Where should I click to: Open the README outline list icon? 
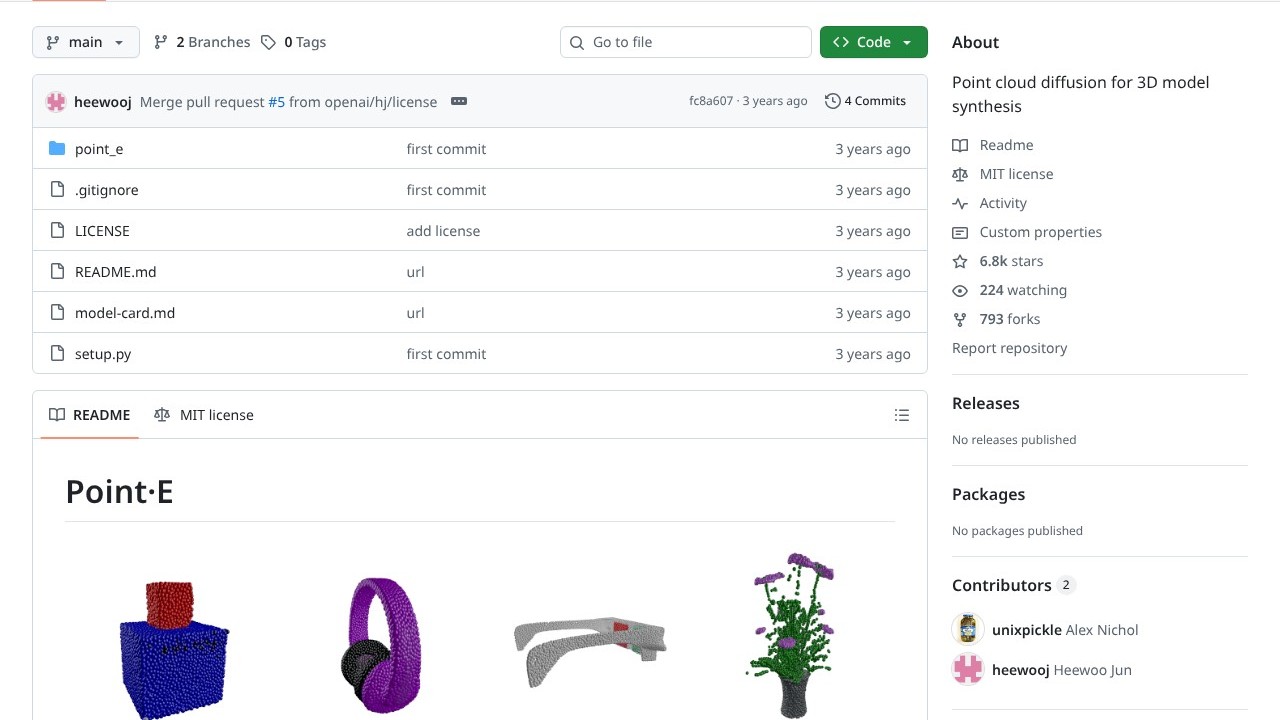point(902,415)
